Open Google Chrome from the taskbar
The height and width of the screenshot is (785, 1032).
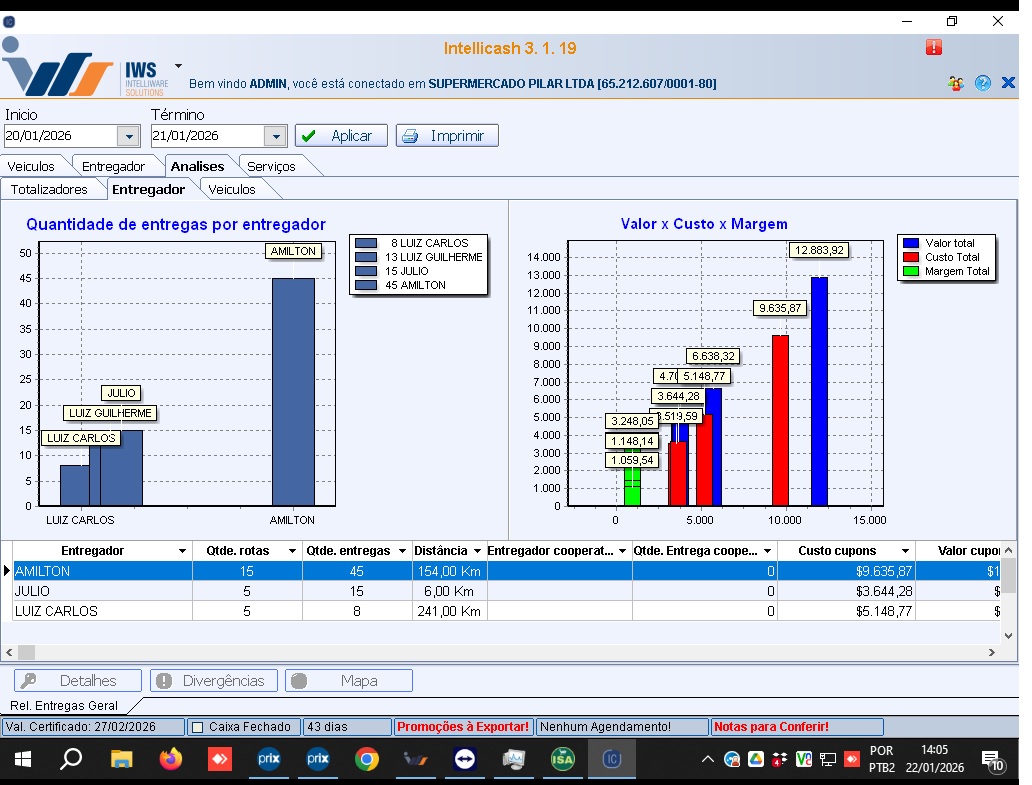[x=367, y=760]
